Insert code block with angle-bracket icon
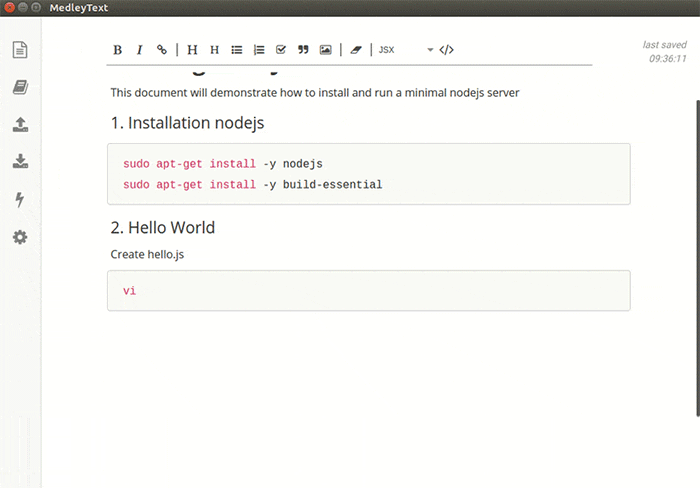700x488 pixels. (x=446, y=50)
